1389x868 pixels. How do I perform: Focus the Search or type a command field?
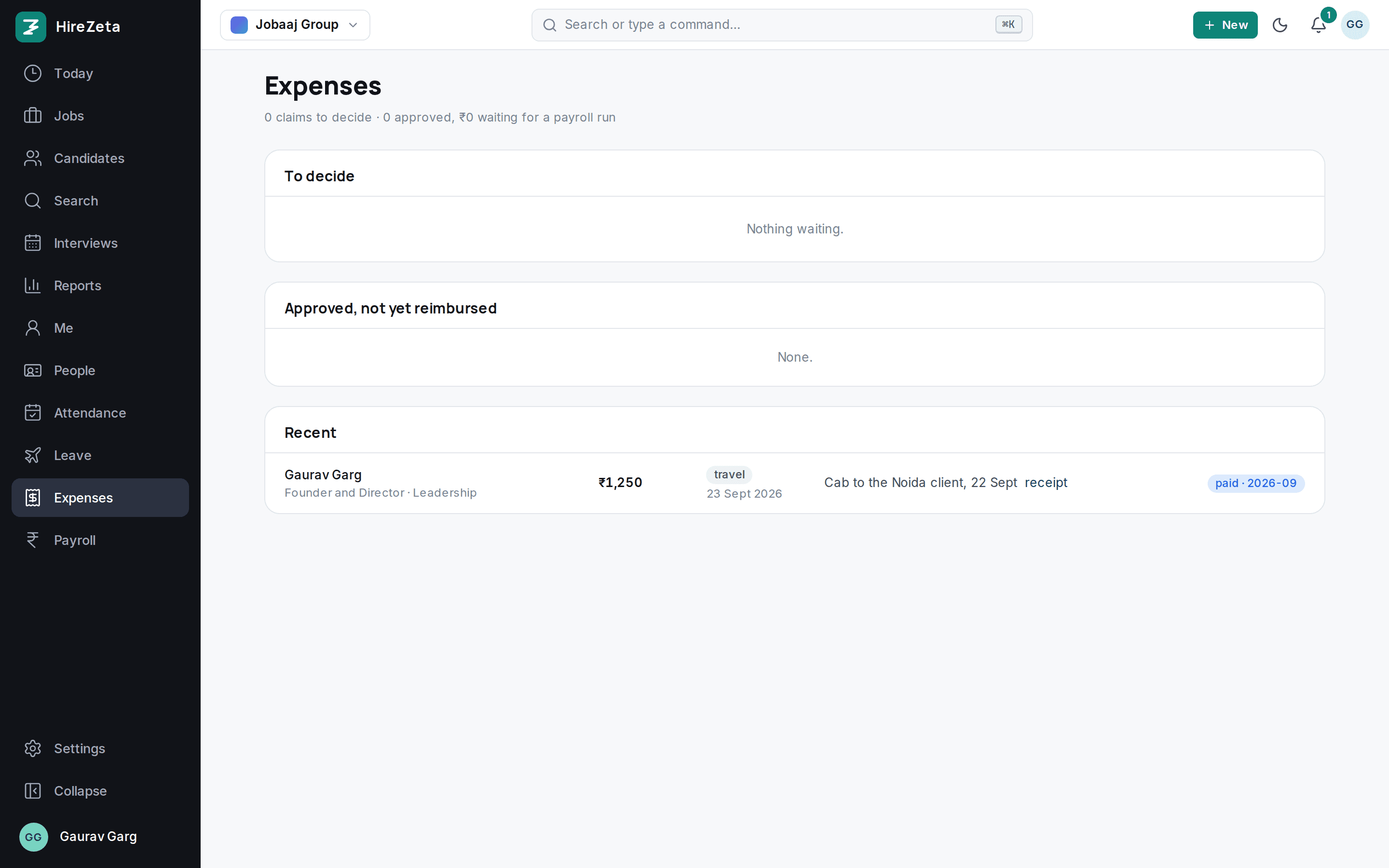pos(782,25)
